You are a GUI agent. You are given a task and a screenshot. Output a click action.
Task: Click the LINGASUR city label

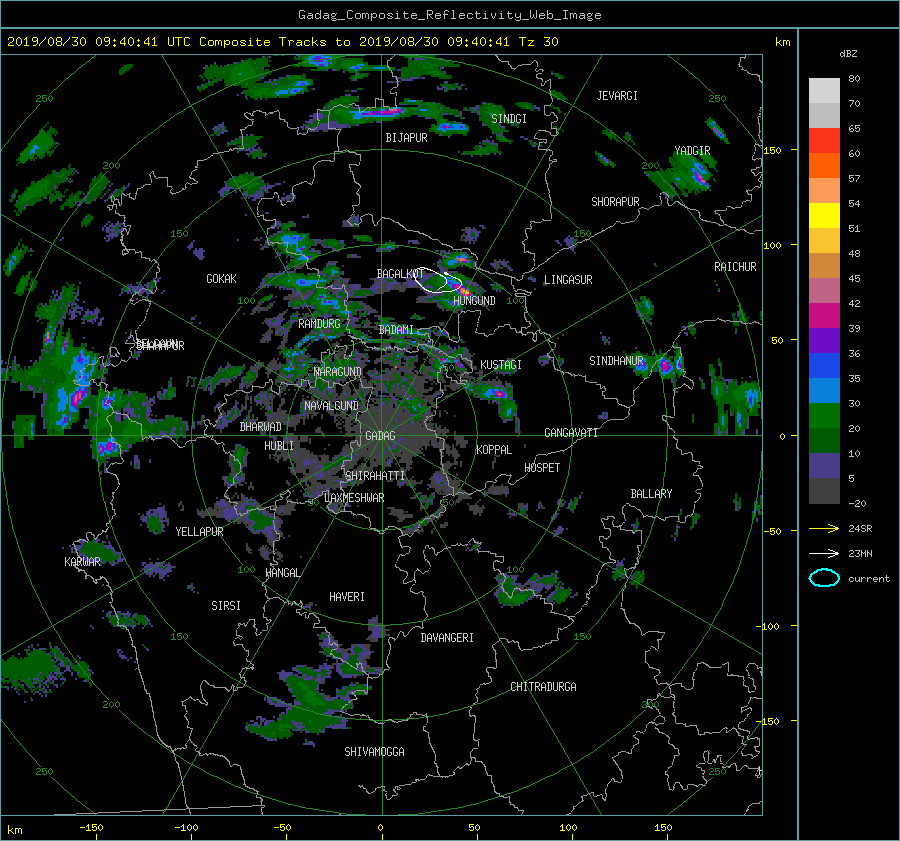568,280
